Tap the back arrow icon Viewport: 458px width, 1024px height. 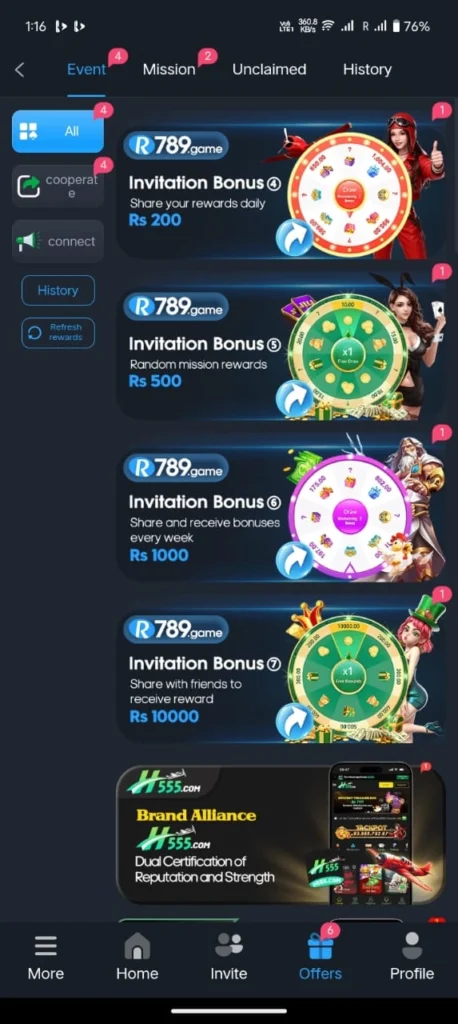pos(20,69)
